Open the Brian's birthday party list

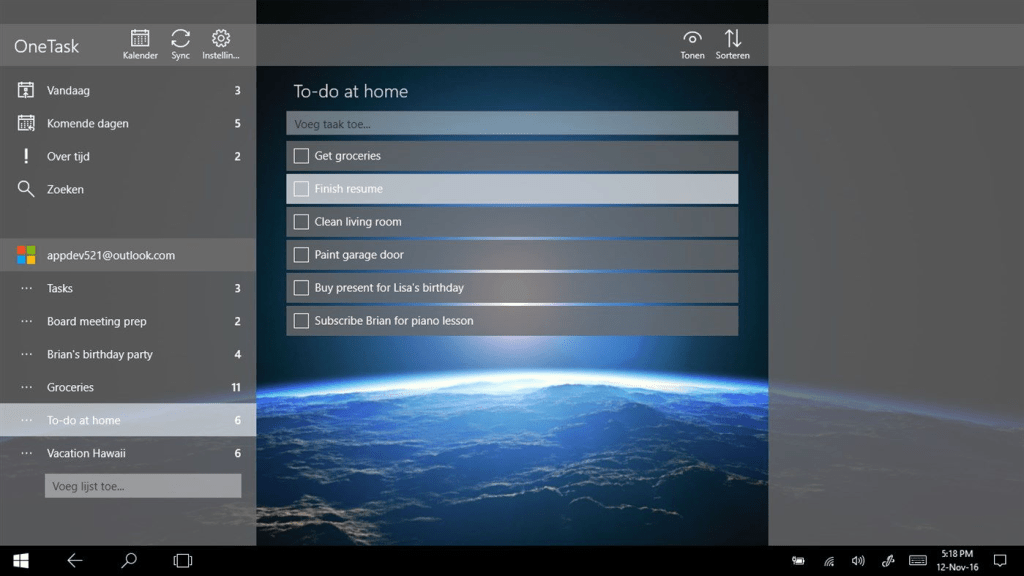(100, 354)
